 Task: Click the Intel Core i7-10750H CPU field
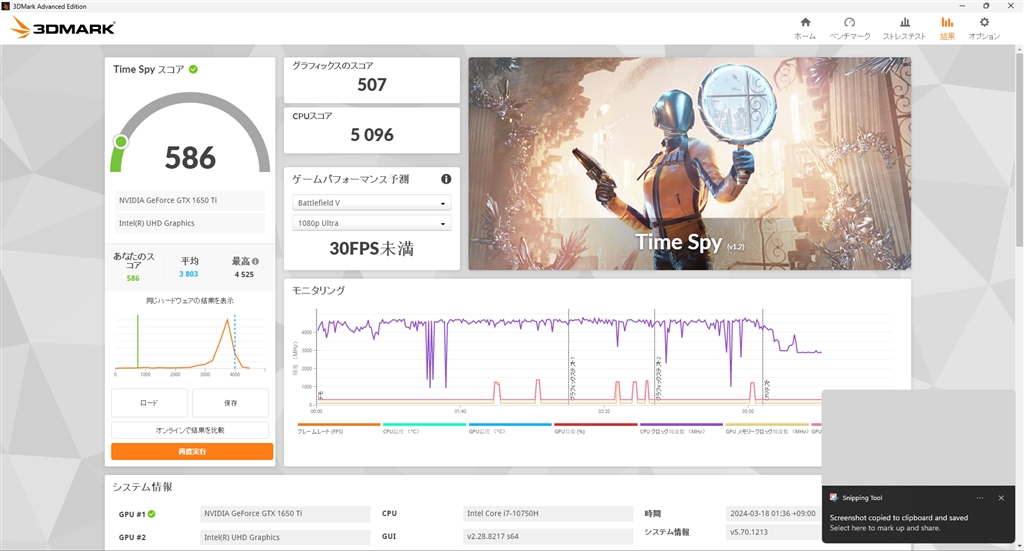coord(548,514)
